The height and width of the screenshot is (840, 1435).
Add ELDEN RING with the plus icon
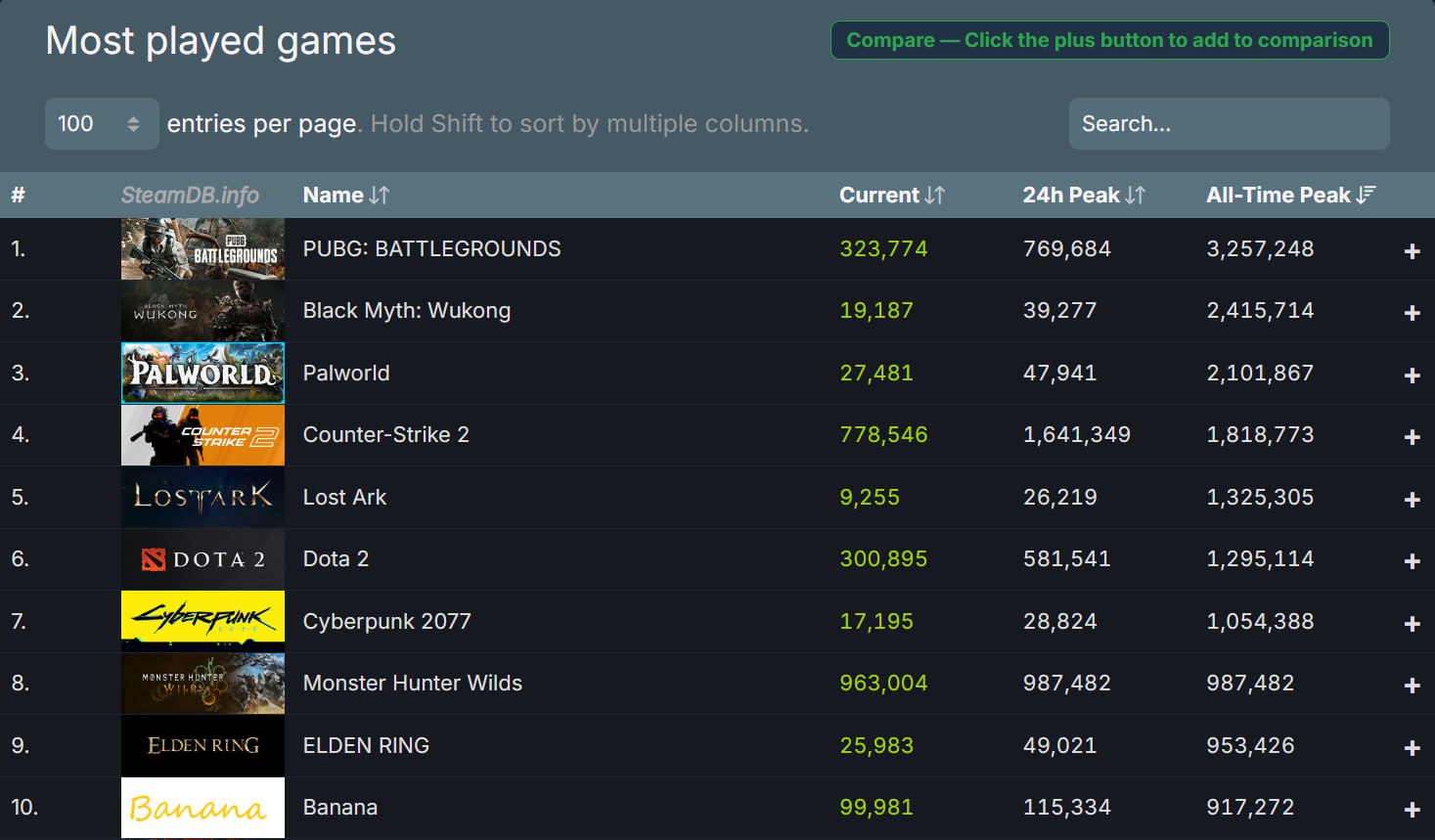coord(1412,748)
